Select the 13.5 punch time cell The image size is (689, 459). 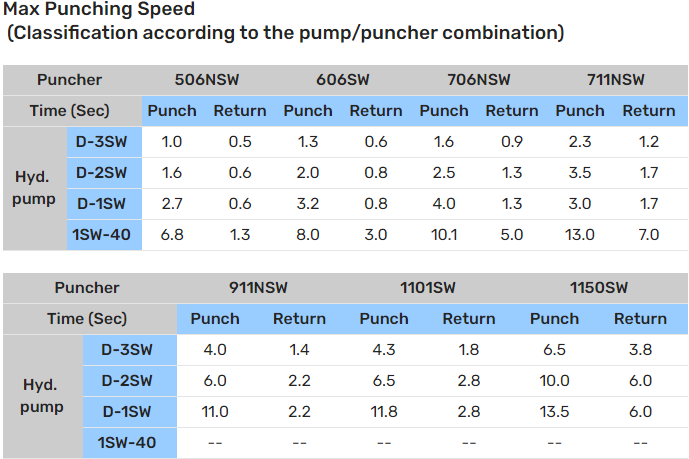tap(555, 411)
